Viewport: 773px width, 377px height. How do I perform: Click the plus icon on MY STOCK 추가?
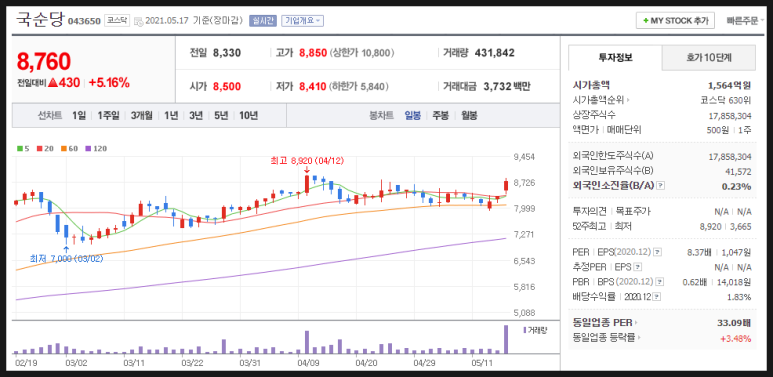pos(645,21)
